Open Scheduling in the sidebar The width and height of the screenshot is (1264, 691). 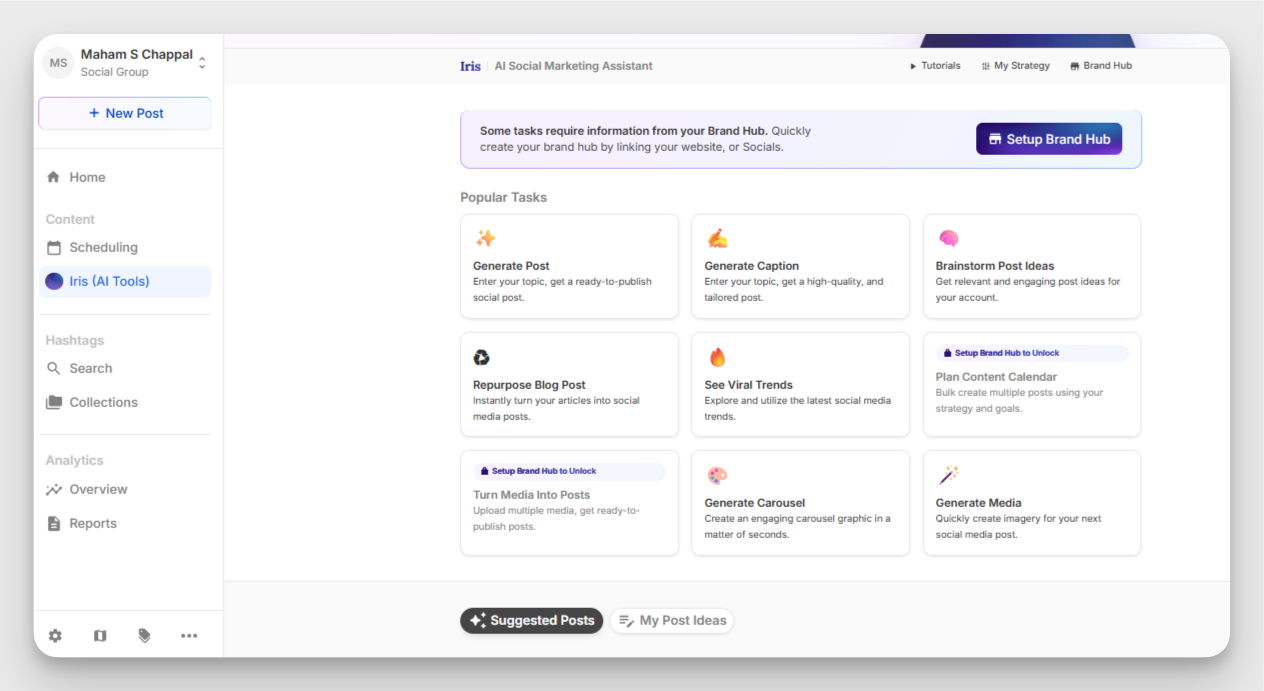tap(103, 247)
